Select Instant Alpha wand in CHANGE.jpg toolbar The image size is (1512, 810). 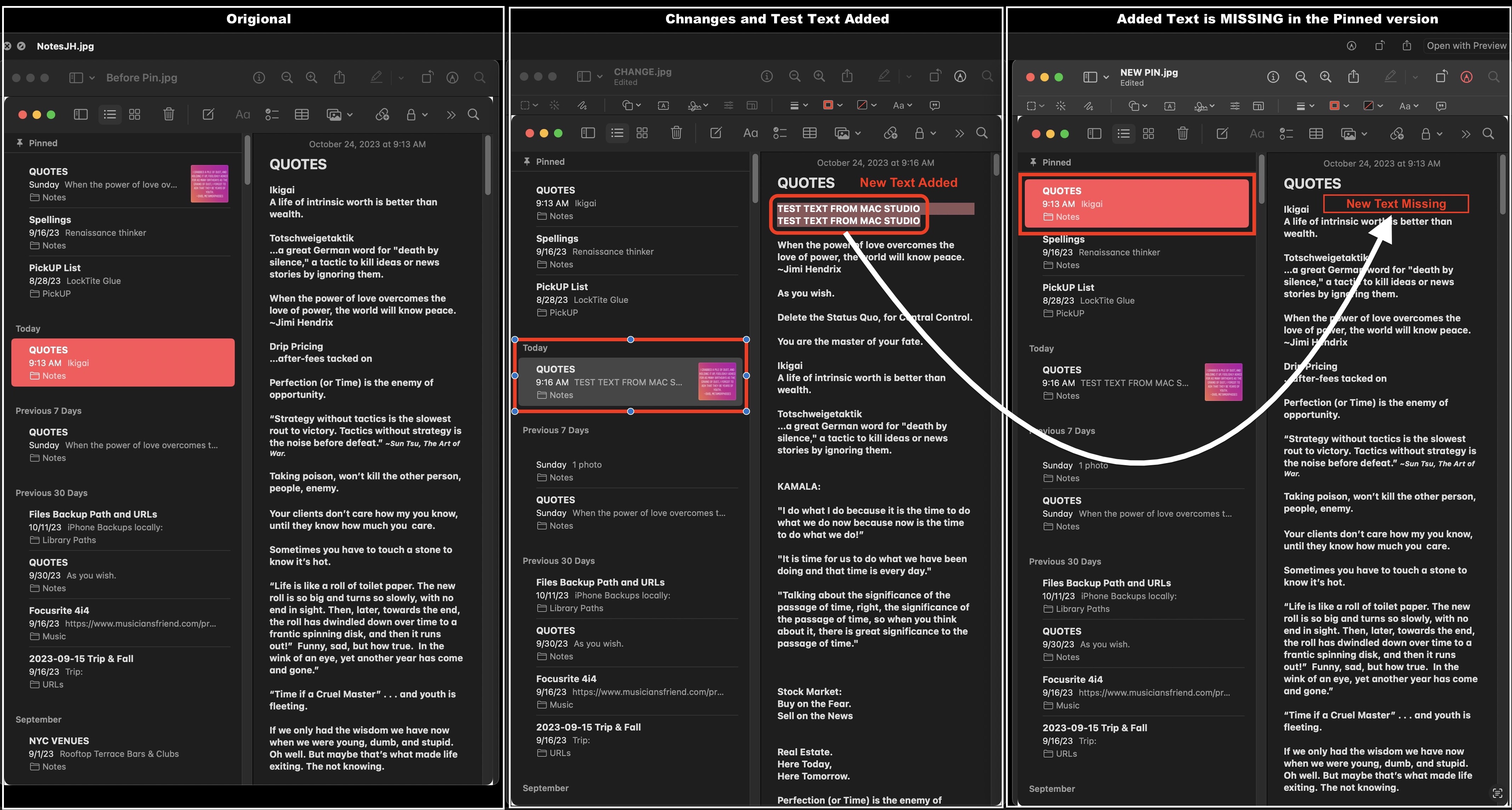pos(554,105)
